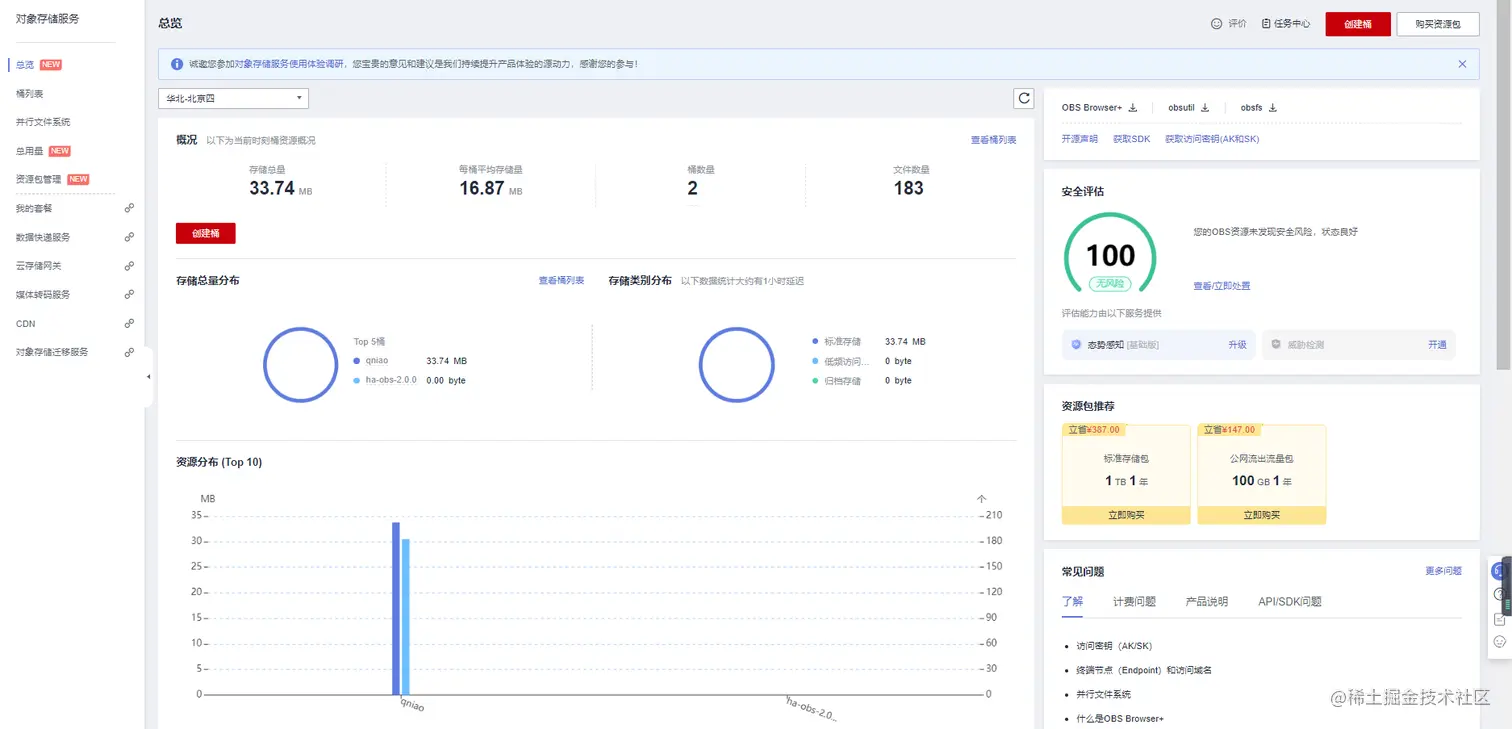
Task: Click the 存储类别分布 donut chart
Action: [x=737, y=365]
